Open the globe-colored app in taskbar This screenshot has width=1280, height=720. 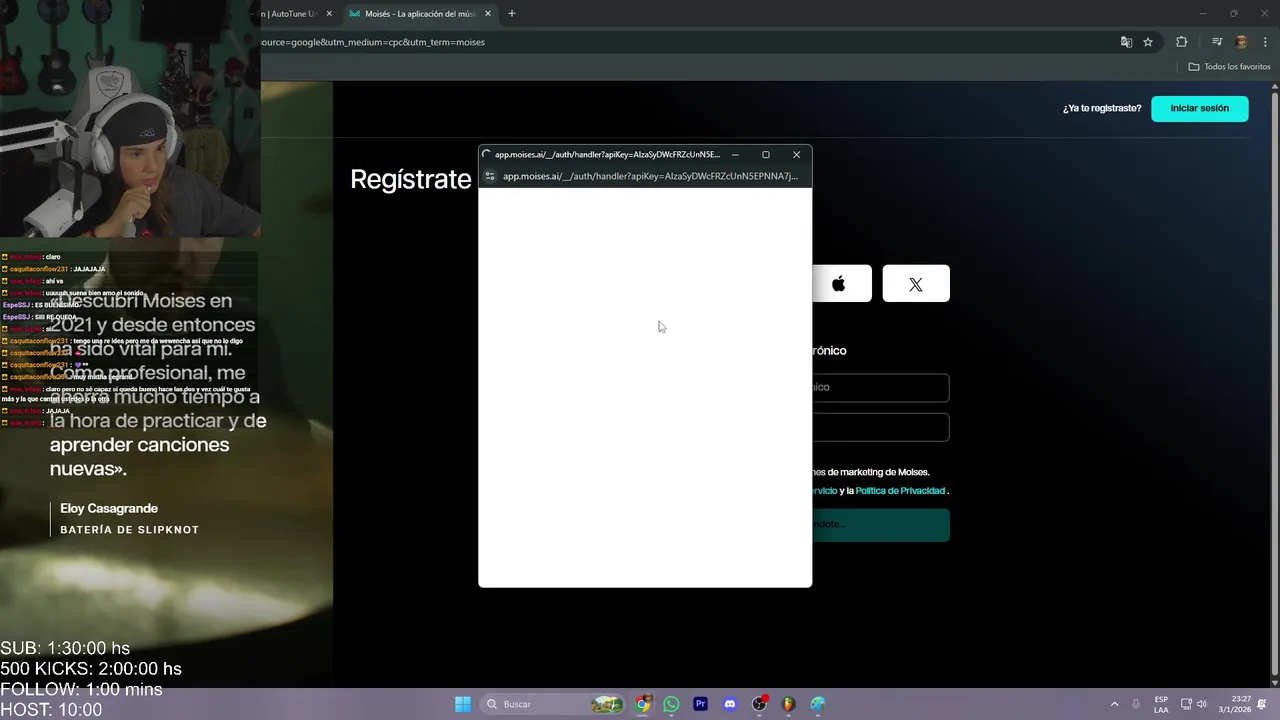817,704
